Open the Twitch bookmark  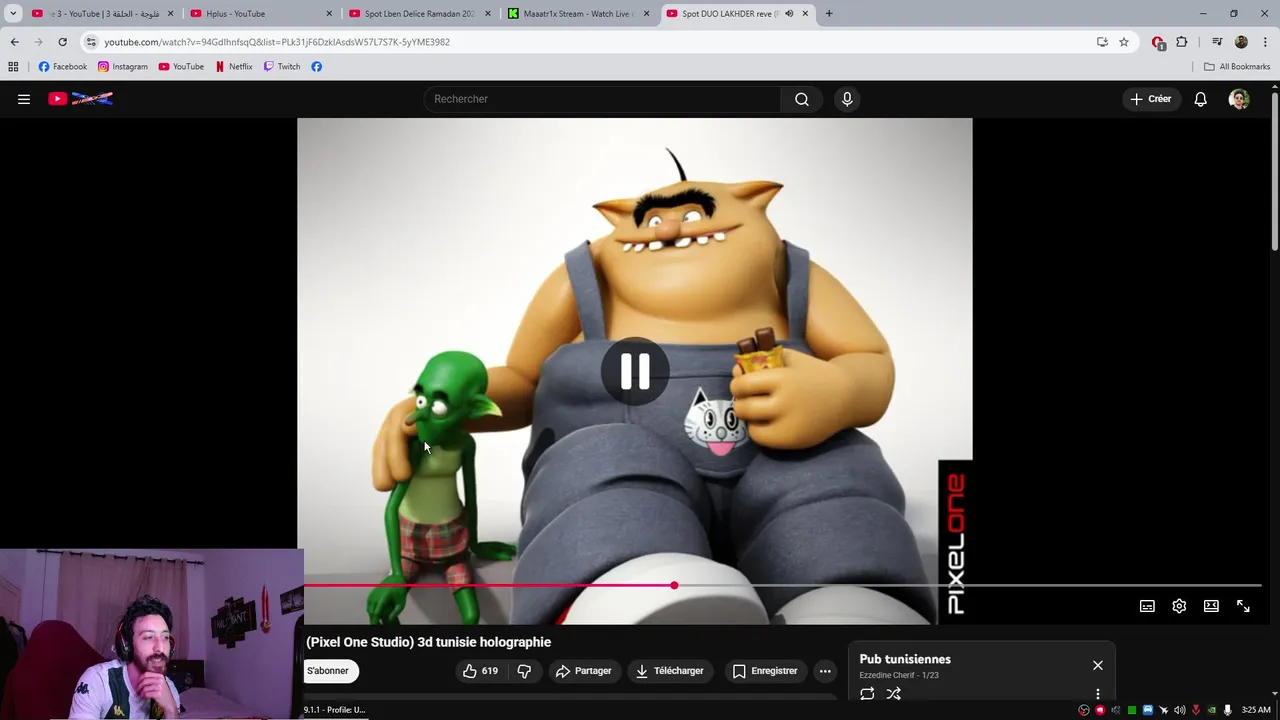[x=282, y=67]
